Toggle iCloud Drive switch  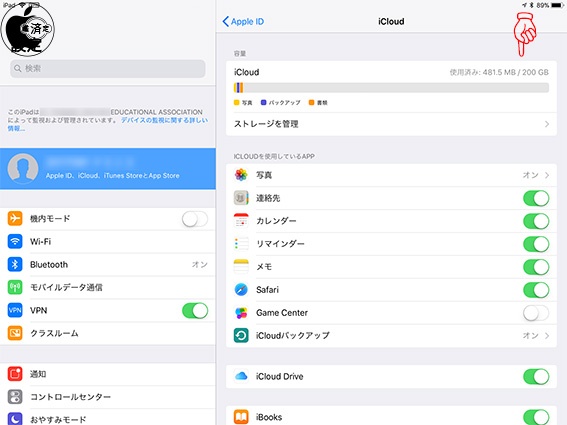(536, 377)
